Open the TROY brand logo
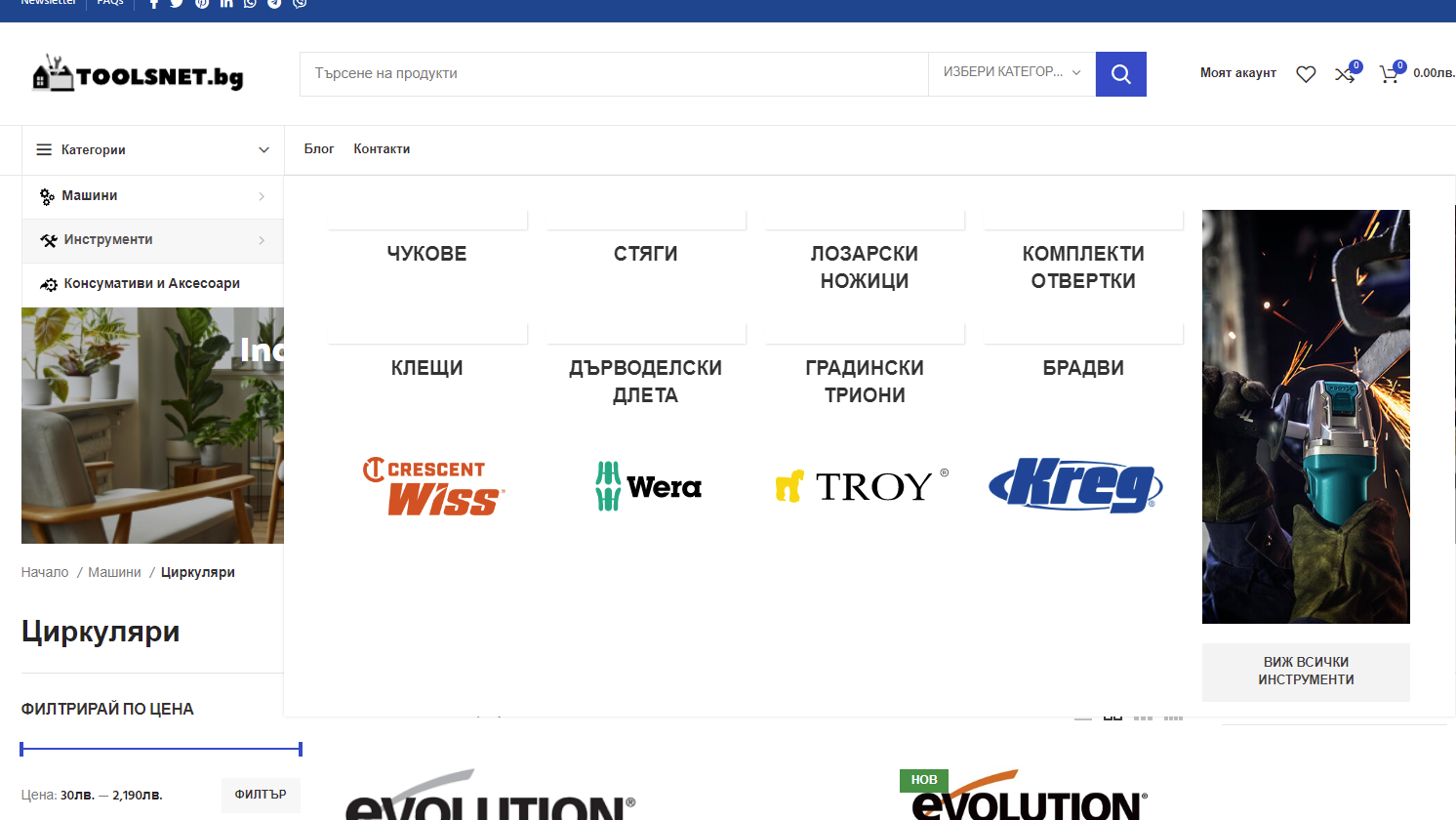 tap(863, 486)
